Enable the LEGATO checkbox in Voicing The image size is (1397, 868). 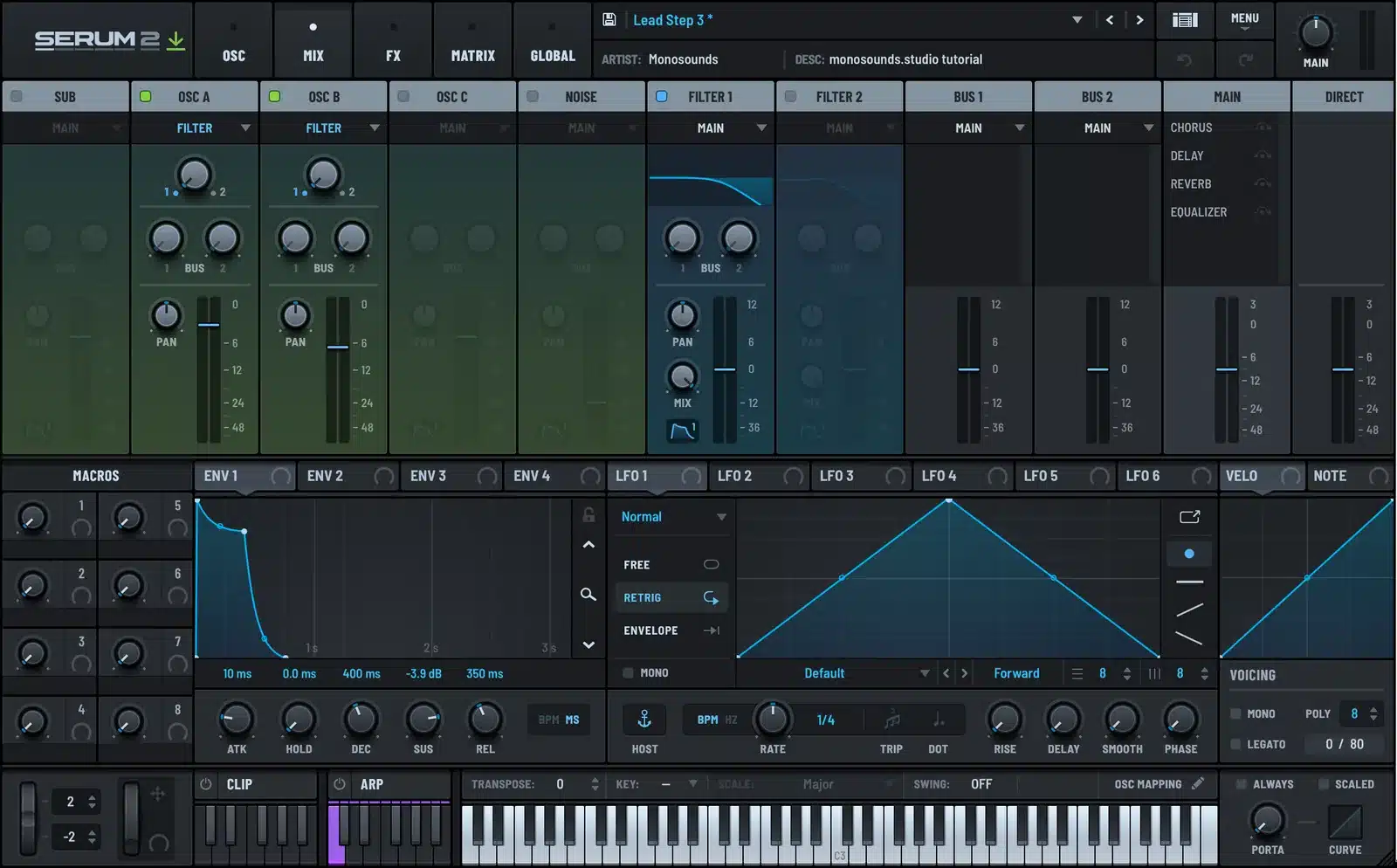click(x=1235, y=744)
